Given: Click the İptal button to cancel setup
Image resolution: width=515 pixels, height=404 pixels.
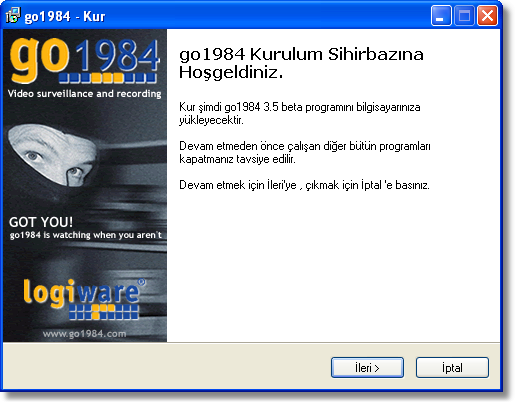Looking at the screenshot, I should 452,368.
